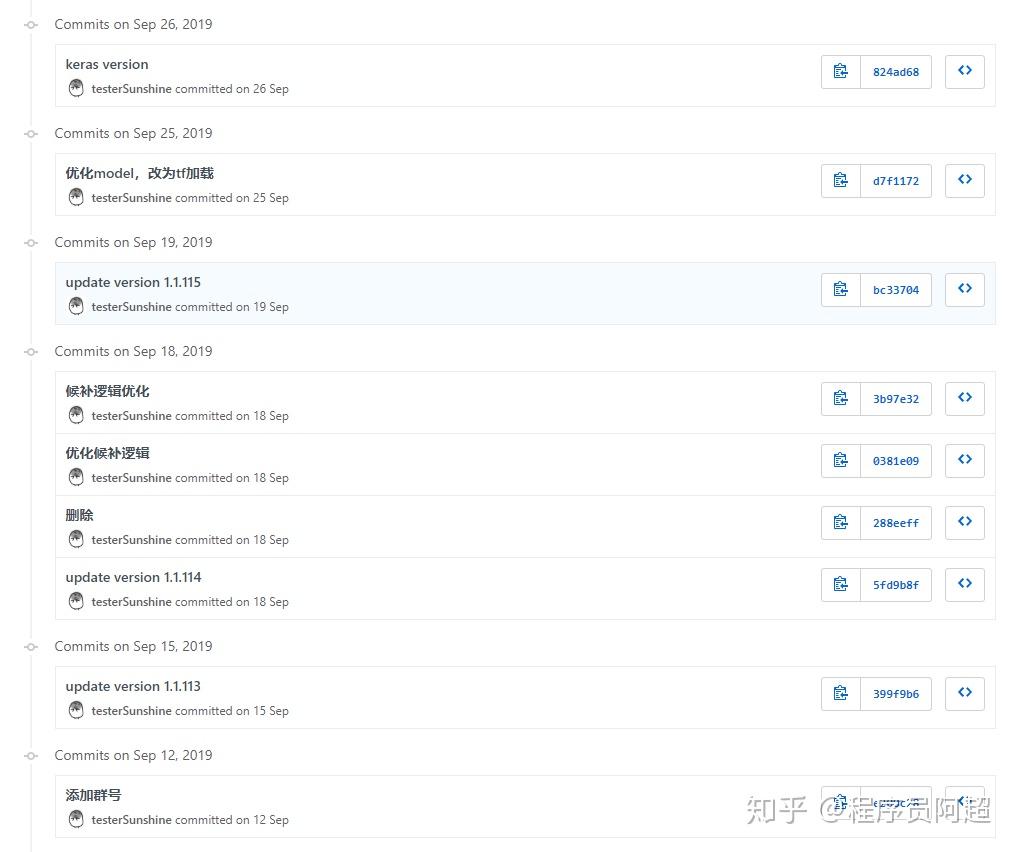The image size is (1017, 852).
Task: Open testerSunshine profile on 26 Sep commit
Action: point(131,89)
